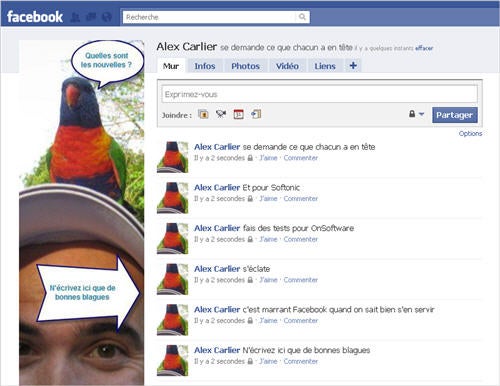Comment on 'fais des tests pour OnSoftware' post

click(x=301, y=239)
